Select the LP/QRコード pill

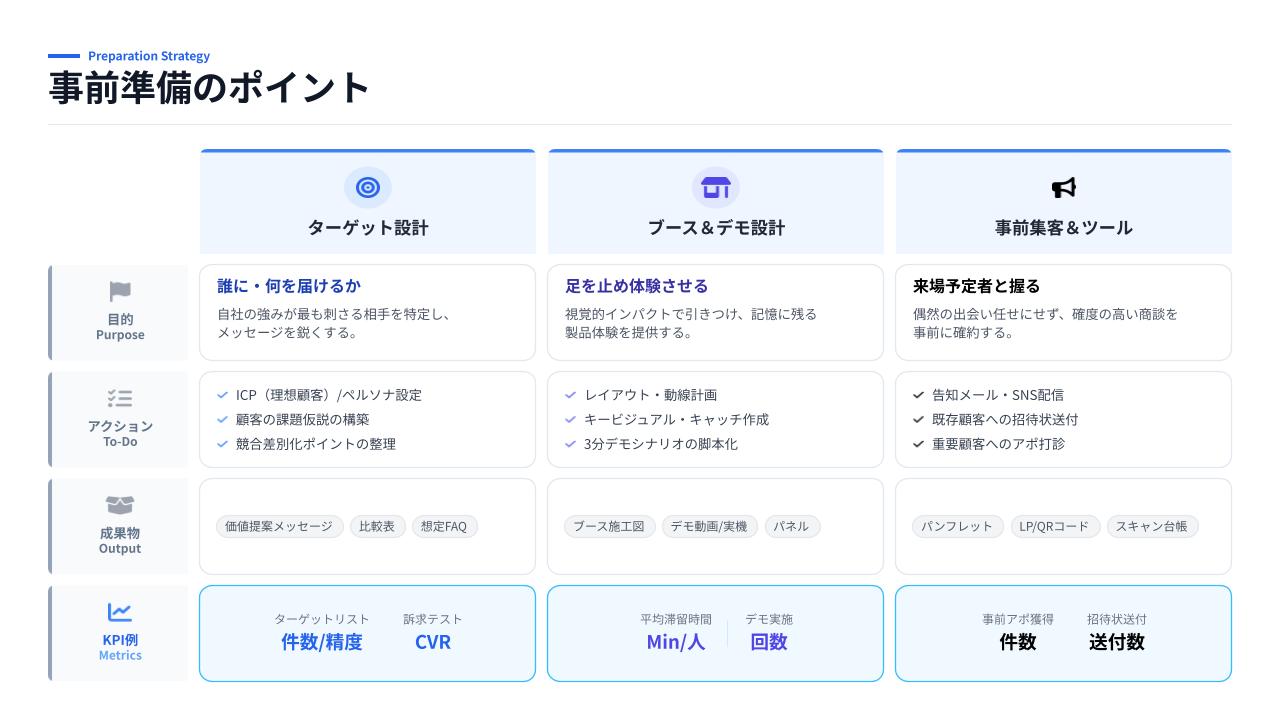click(1055, 526)
